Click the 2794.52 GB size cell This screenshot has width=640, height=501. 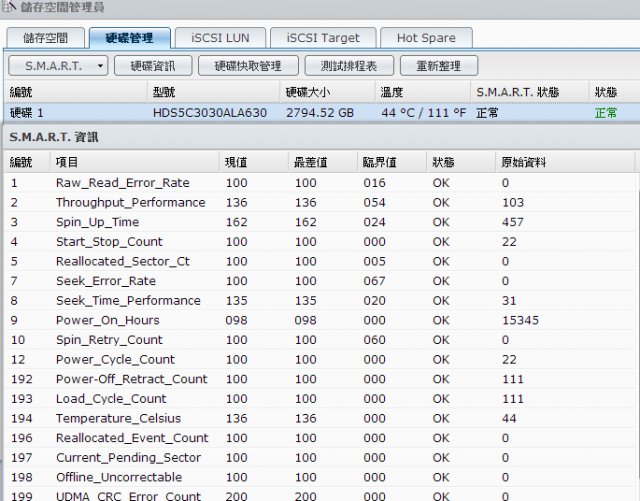pyautogui.click(x=320, y=113)
